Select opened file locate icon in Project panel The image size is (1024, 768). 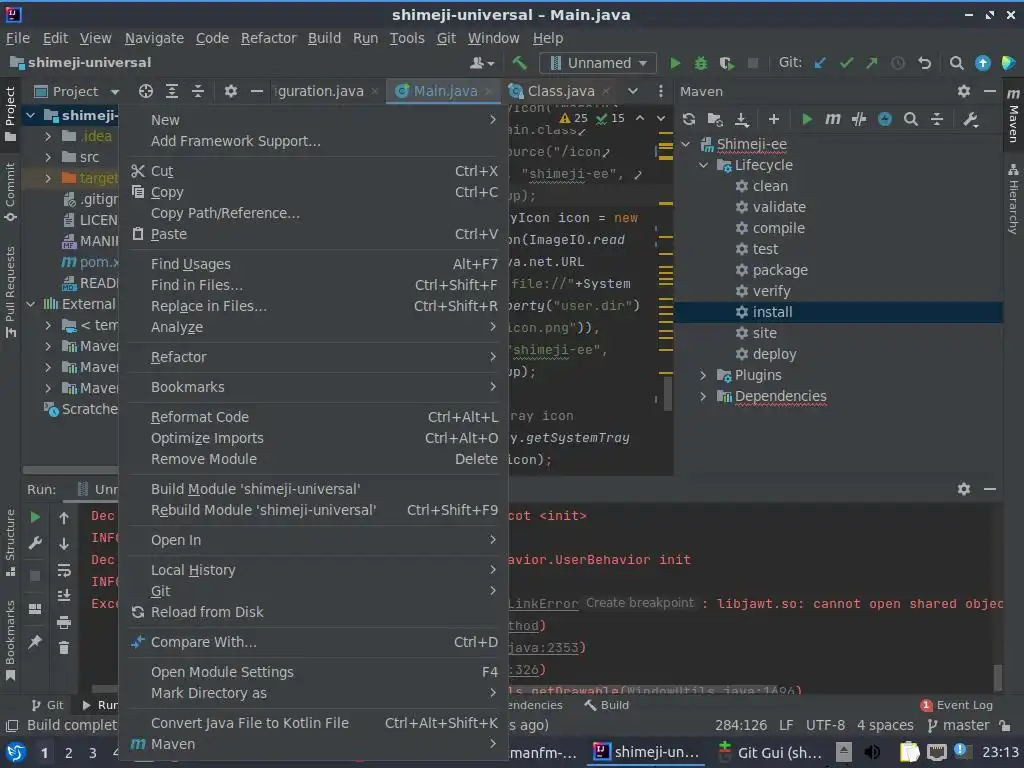coord(146,91)
